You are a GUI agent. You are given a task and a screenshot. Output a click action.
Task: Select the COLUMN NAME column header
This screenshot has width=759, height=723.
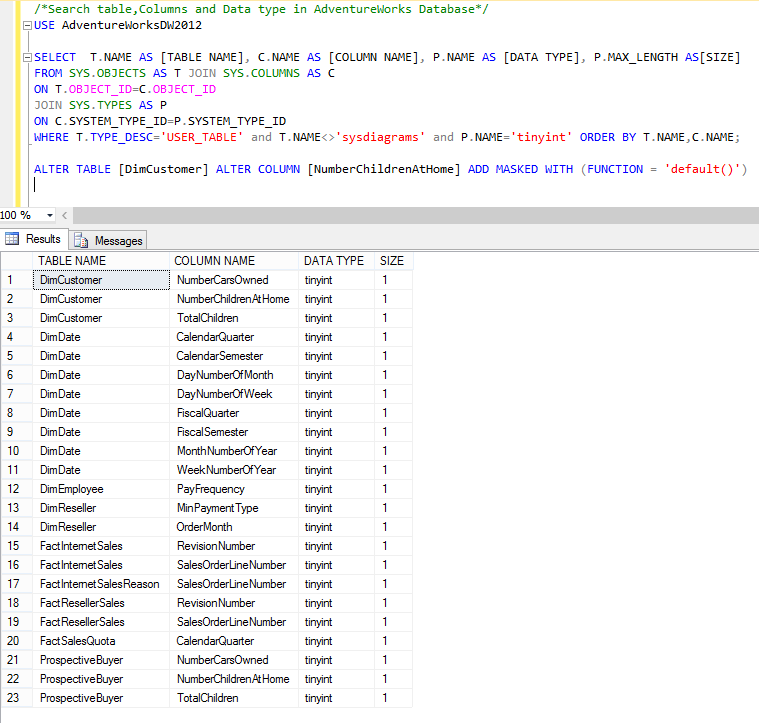click(234, 261)
